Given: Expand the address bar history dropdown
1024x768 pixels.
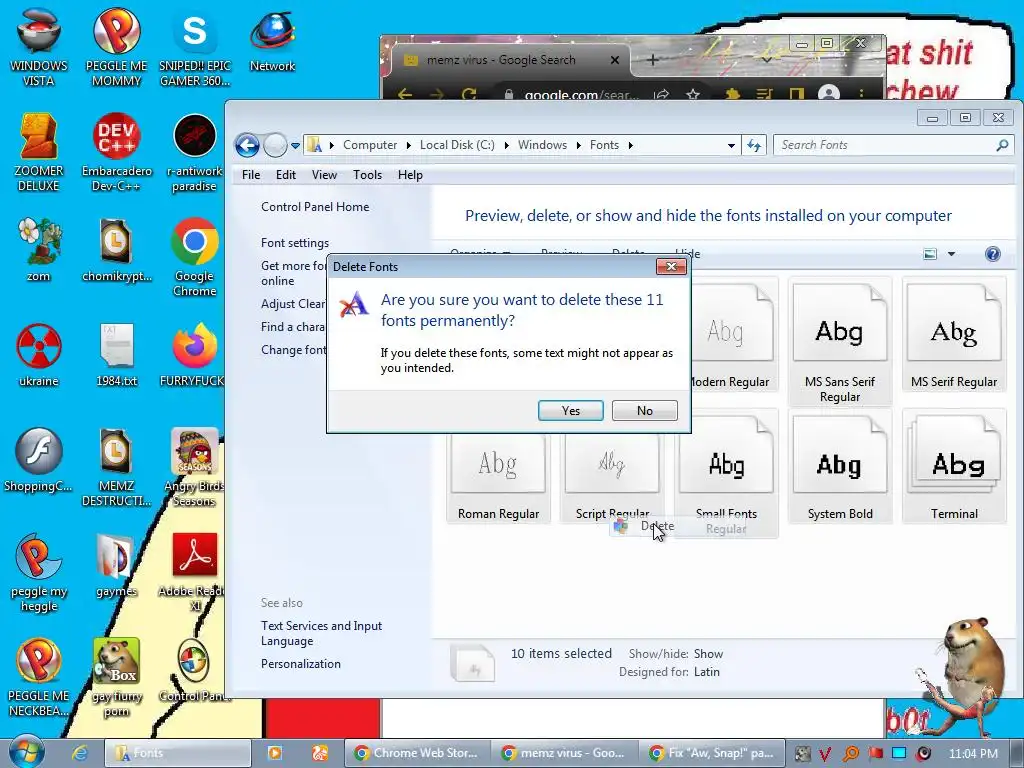Looking at the screenshot, I should pos(731,146).
